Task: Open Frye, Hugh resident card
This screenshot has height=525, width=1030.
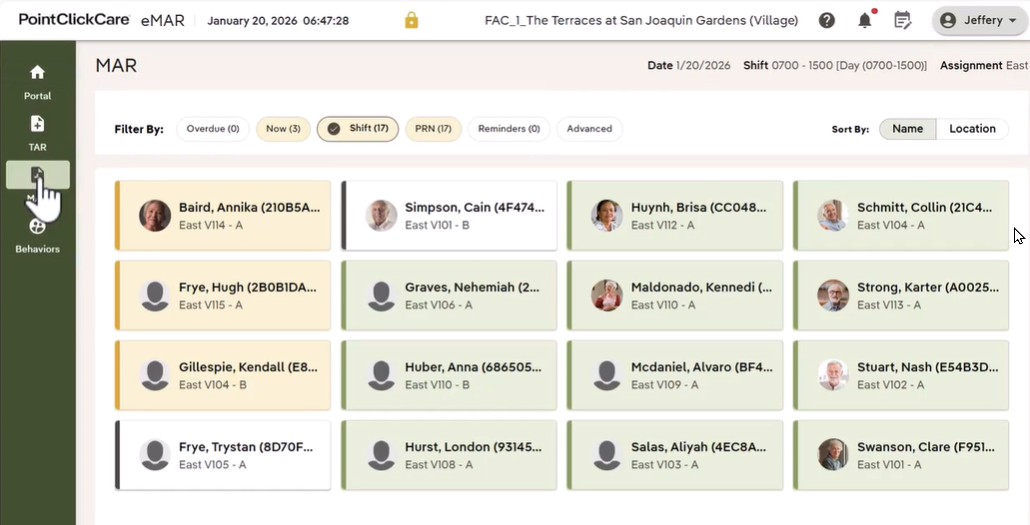Action: (223, 296)
